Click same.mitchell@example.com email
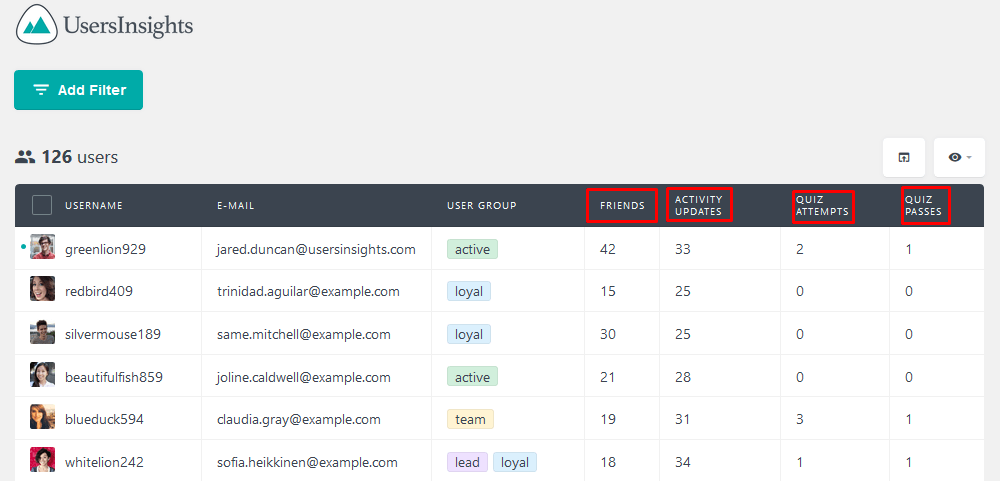This screenshot has height=481, width=1000. coord(304,334)
